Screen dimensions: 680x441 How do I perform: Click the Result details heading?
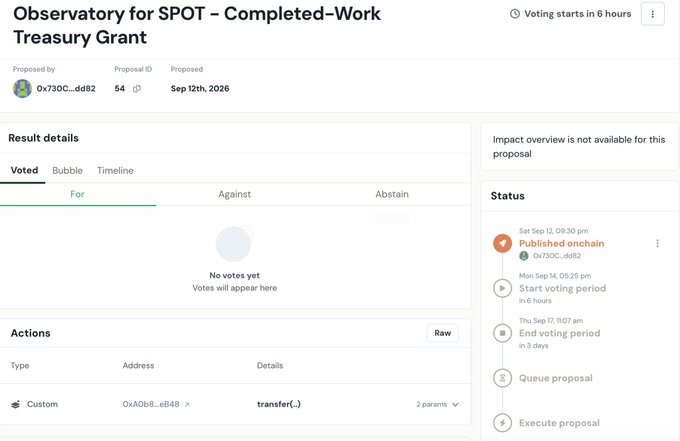tap(43, 138)
